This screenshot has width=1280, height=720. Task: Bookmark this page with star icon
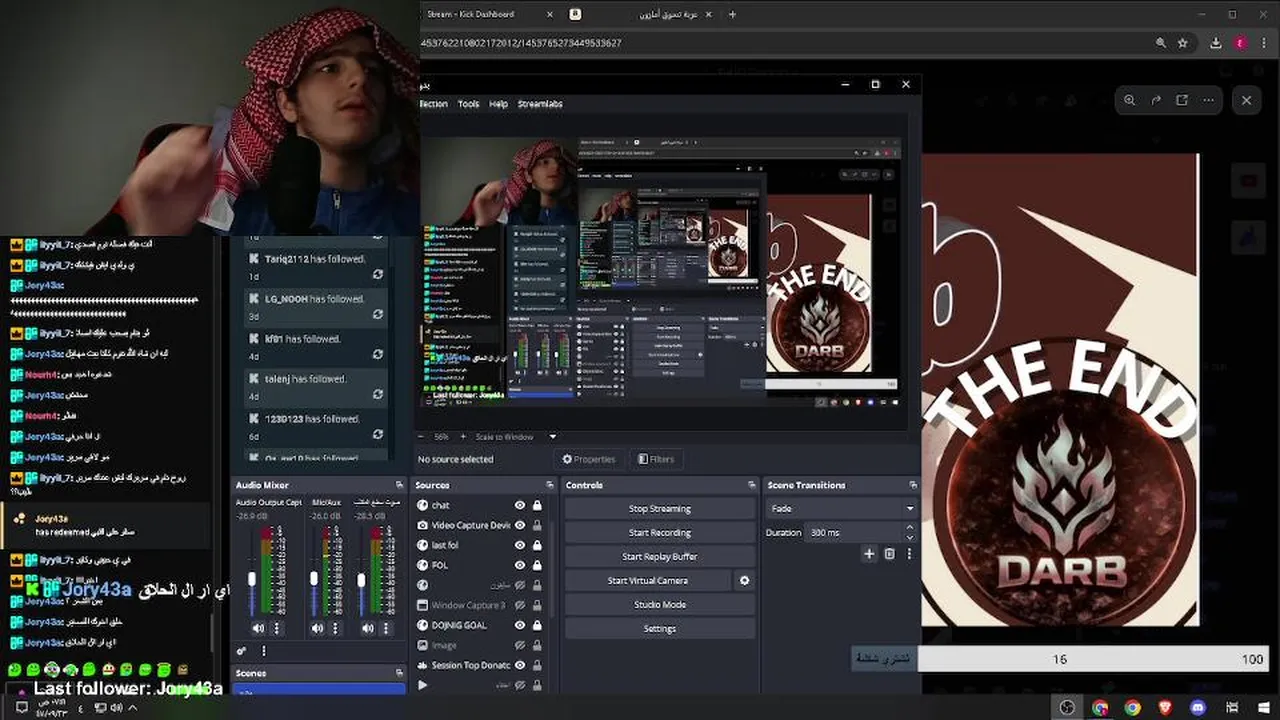coord(1183,43)
